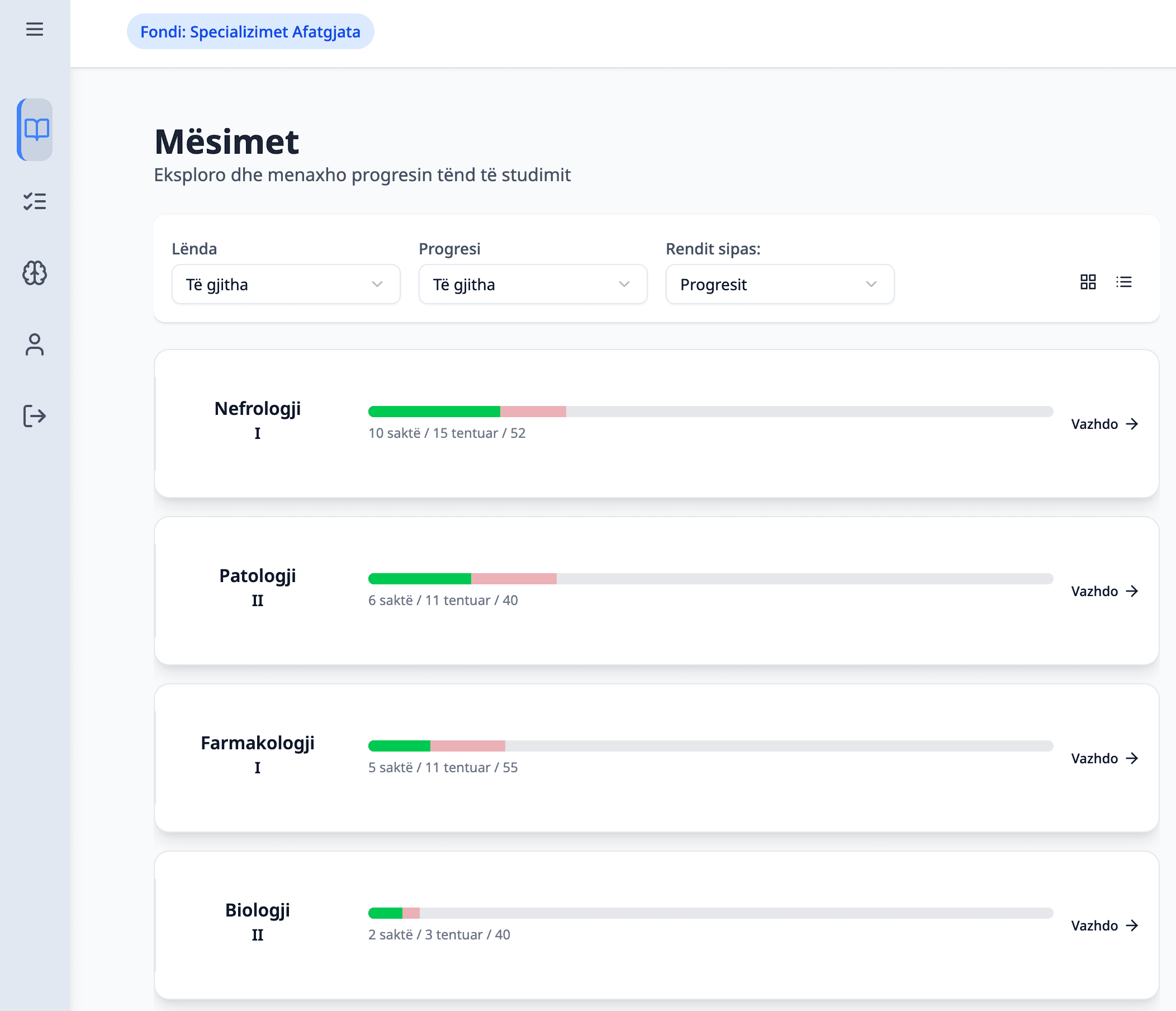Screen dimensions: 1176x1011
Task: Continue the Biologji lesson via Vazhdo
Action: (x=1104, y=926)
